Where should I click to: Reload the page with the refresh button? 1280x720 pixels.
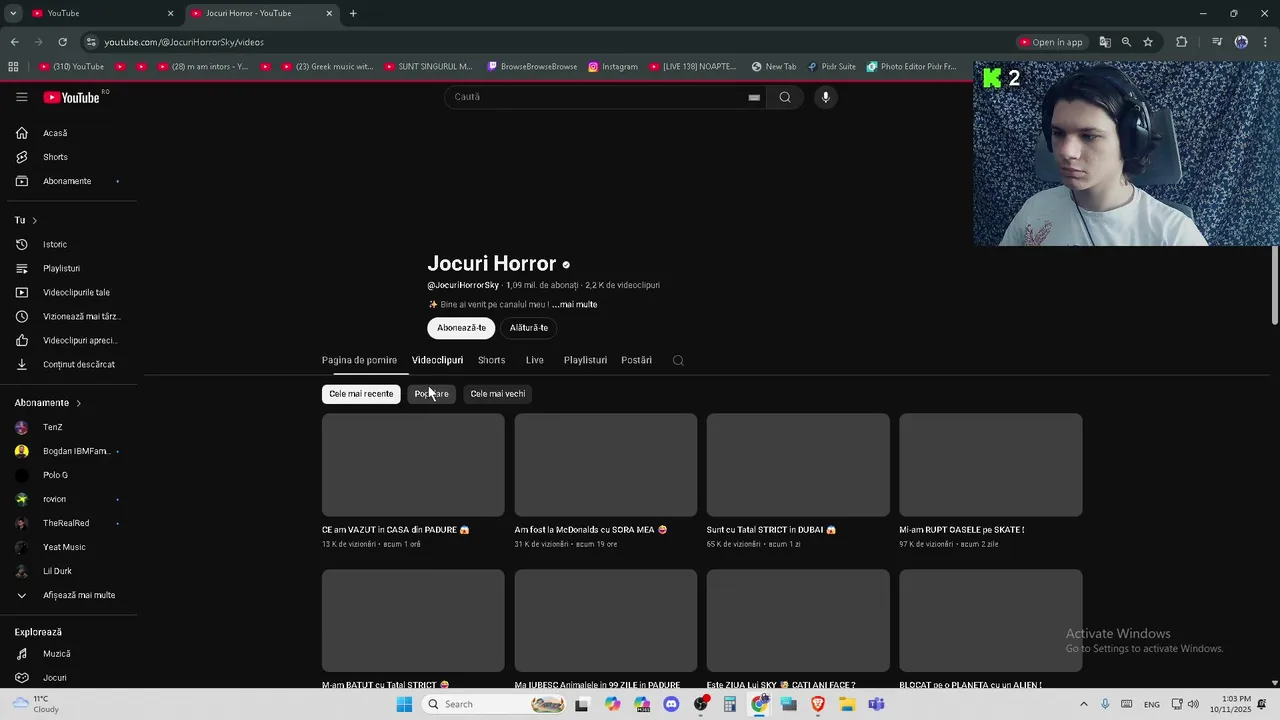tap(62, 42)
